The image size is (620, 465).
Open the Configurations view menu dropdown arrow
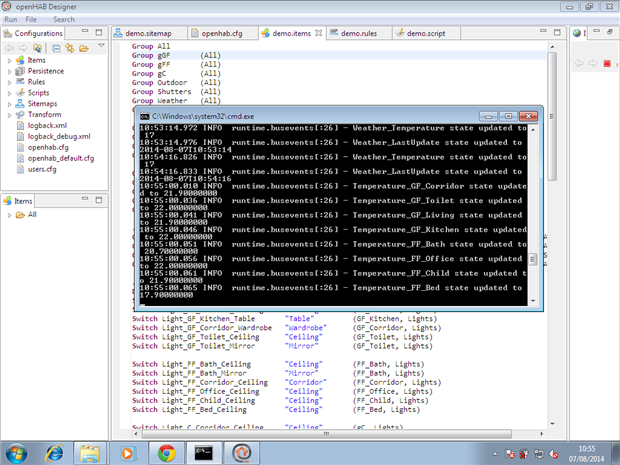(x=101, y=46)
